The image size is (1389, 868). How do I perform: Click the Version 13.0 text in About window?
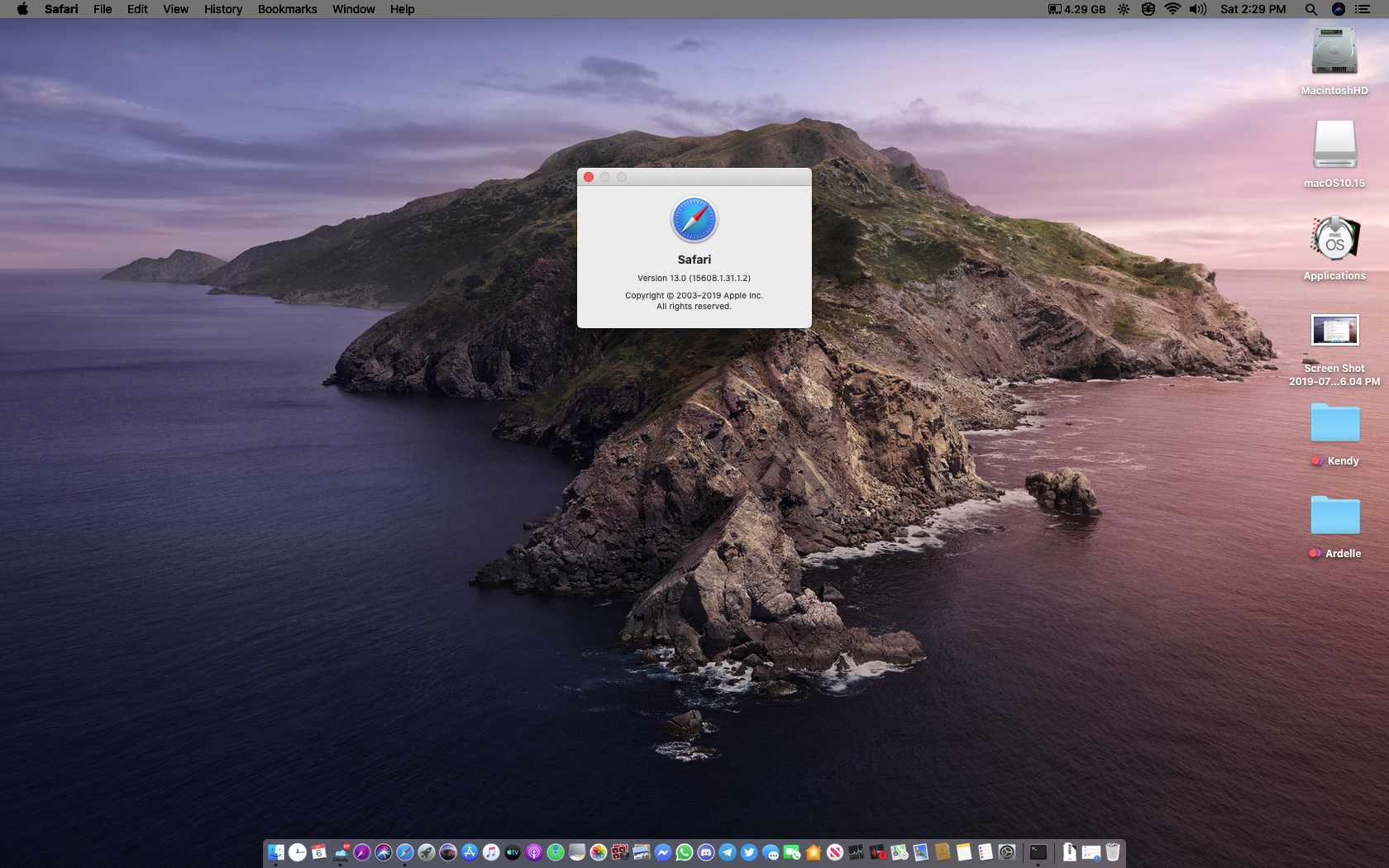click(694, 279)
